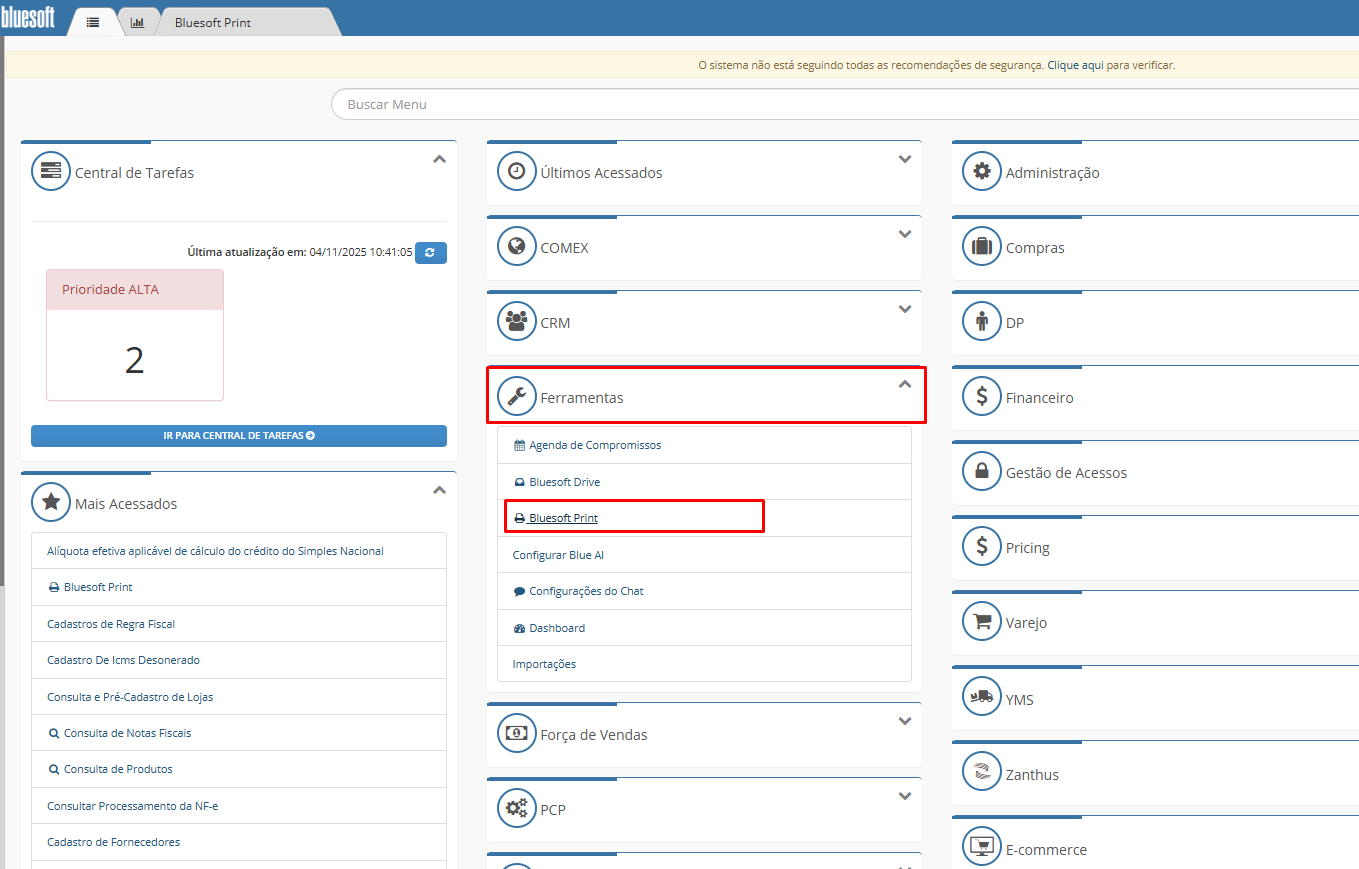The width and height of the screenshot is (1359, 869).
Task: Click the CRM people group icon
Action: [516, 322]
